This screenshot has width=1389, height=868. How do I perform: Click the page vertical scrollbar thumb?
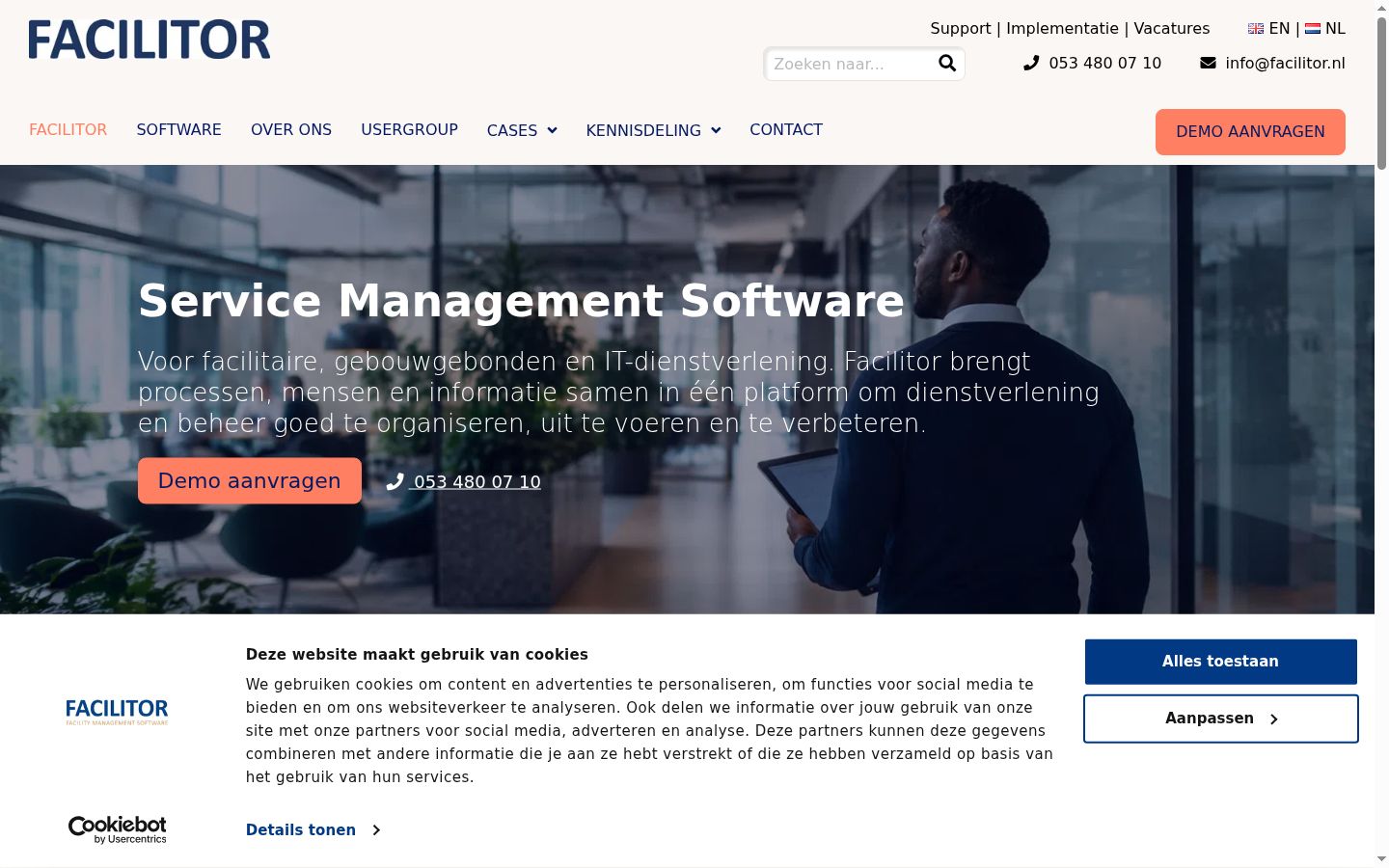point(1381,94)
